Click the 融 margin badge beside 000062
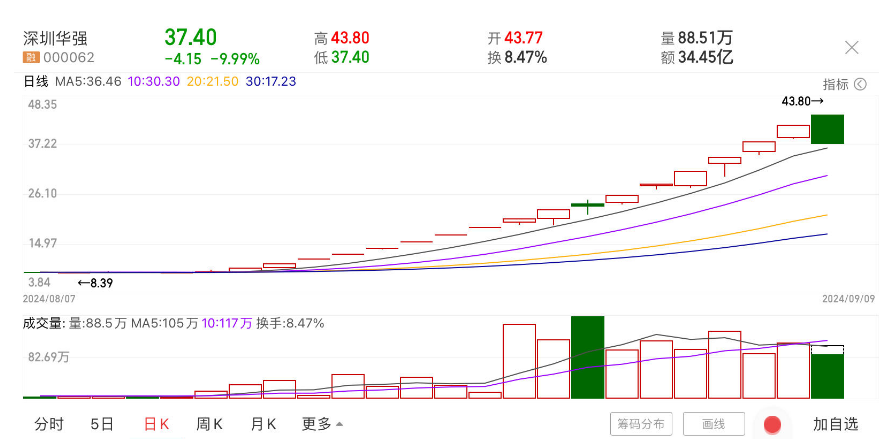Viewport: 894px width, 439px height. (31, 58)
